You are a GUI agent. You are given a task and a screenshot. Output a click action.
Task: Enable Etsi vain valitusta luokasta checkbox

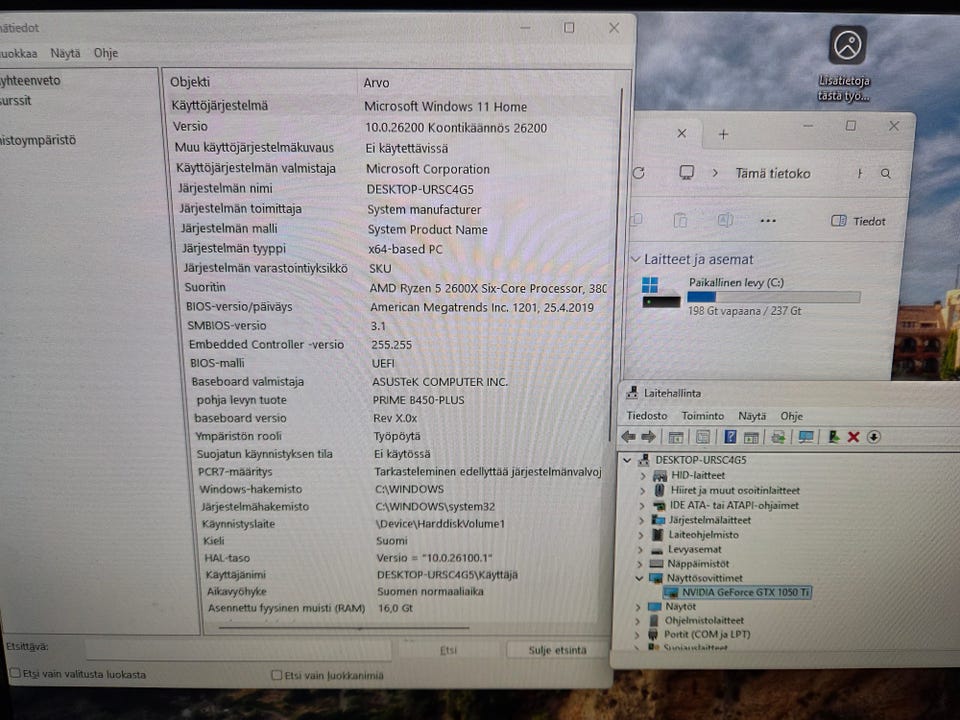[x=15, y=673]
